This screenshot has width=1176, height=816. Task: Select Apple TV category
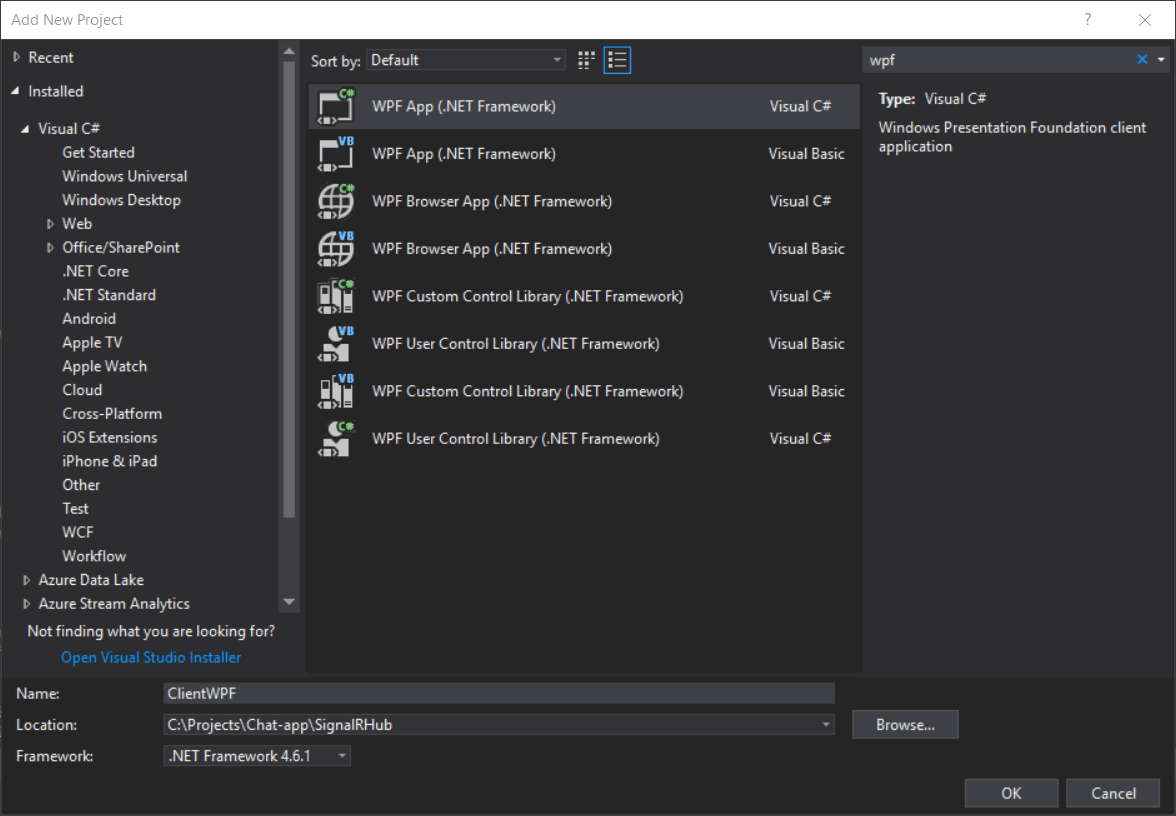[x=92, y=343]
